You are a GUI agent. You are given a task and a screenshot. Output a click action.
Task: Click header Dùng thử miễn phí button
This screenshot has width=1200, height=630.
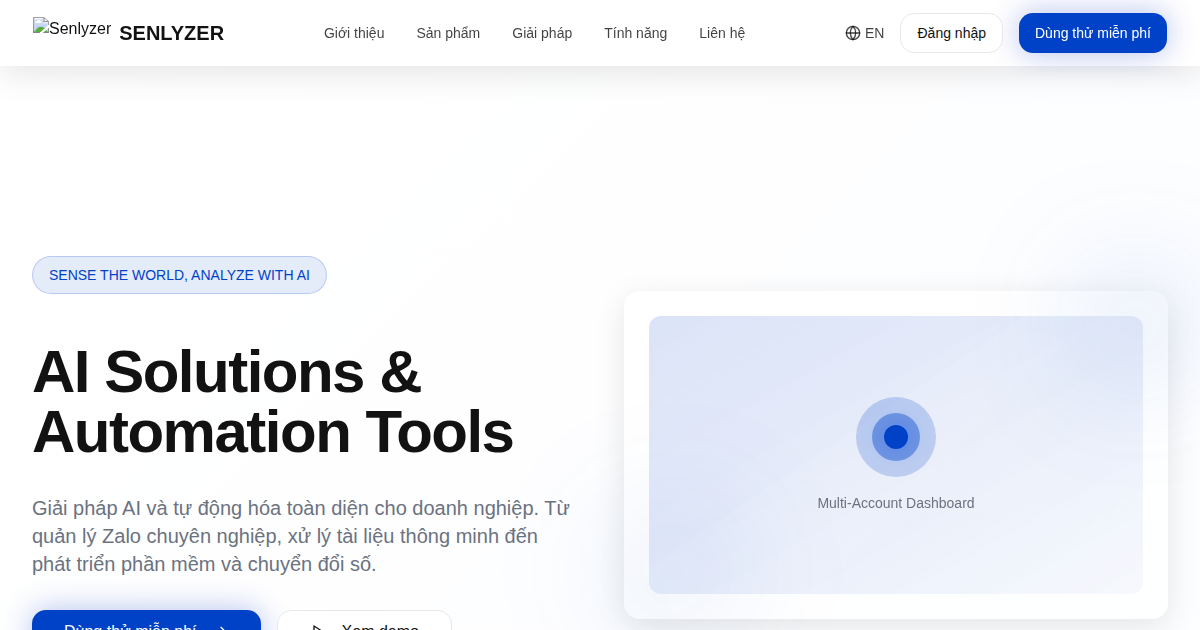[1093, 33]
